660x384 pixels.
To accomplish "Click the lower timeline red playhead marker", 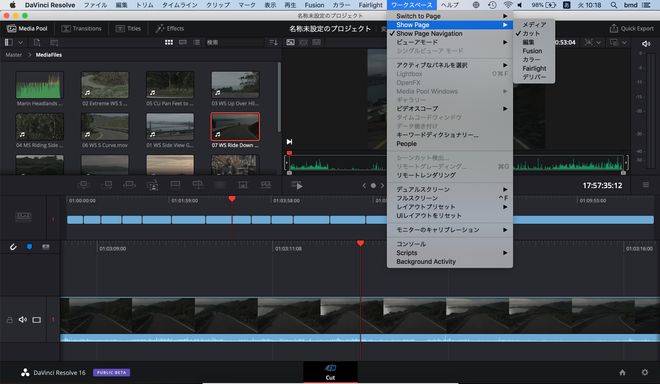I will click(360, 243).
